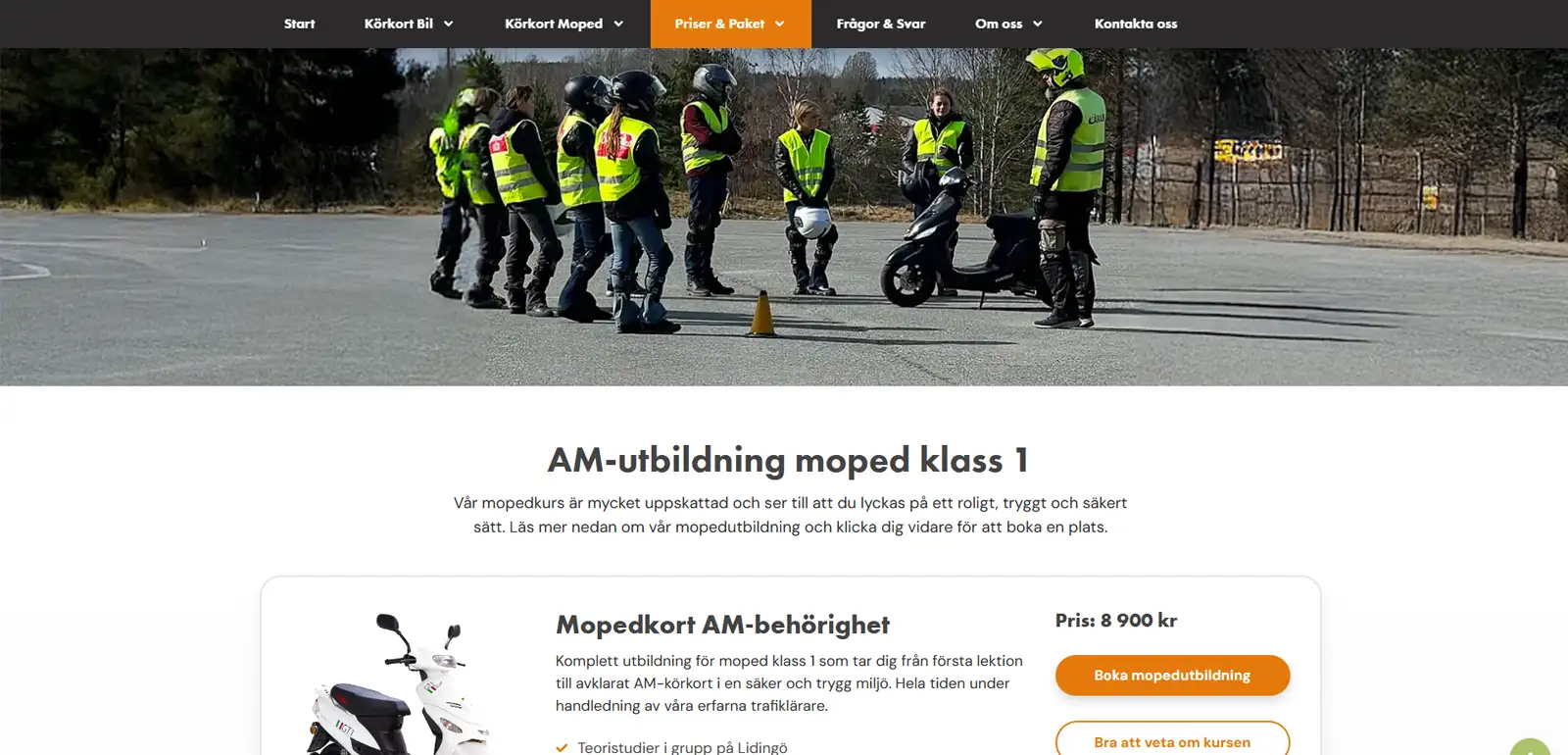Expand the Om oss dropdown chevron

(1038, 24)
